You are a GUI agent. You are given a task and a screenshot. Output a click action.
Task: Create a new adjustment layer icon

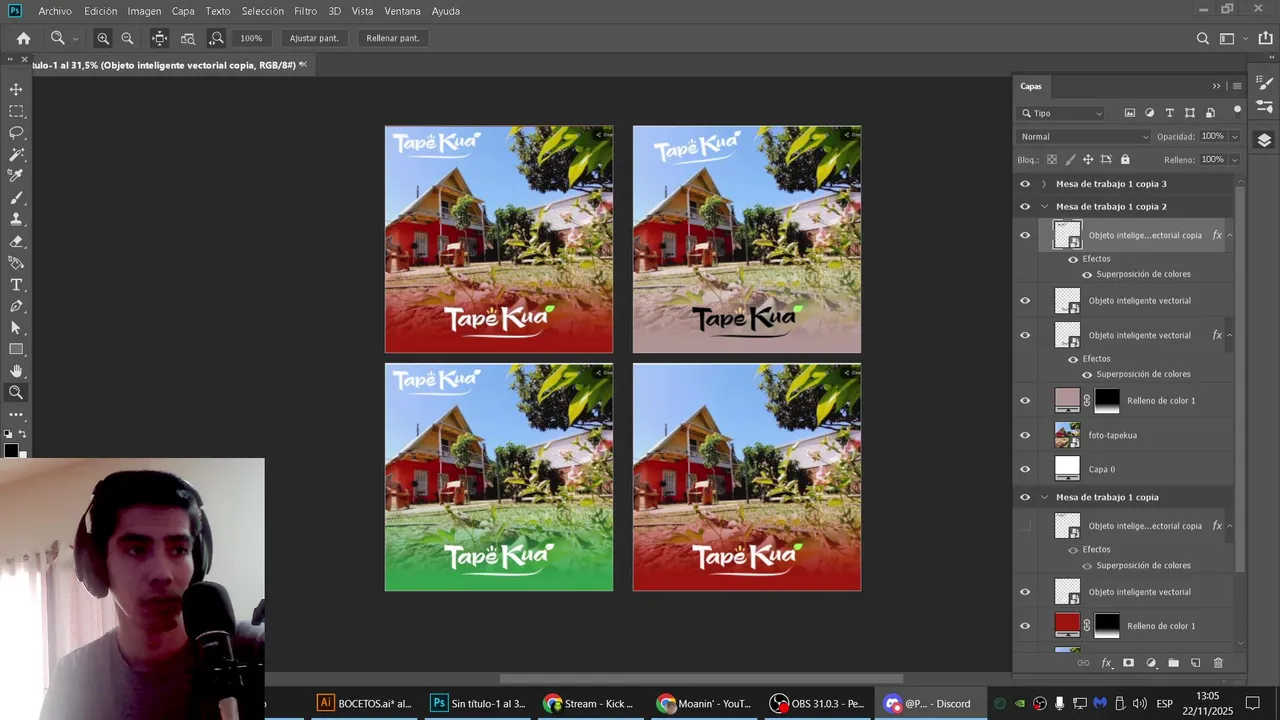(1151, 663)
